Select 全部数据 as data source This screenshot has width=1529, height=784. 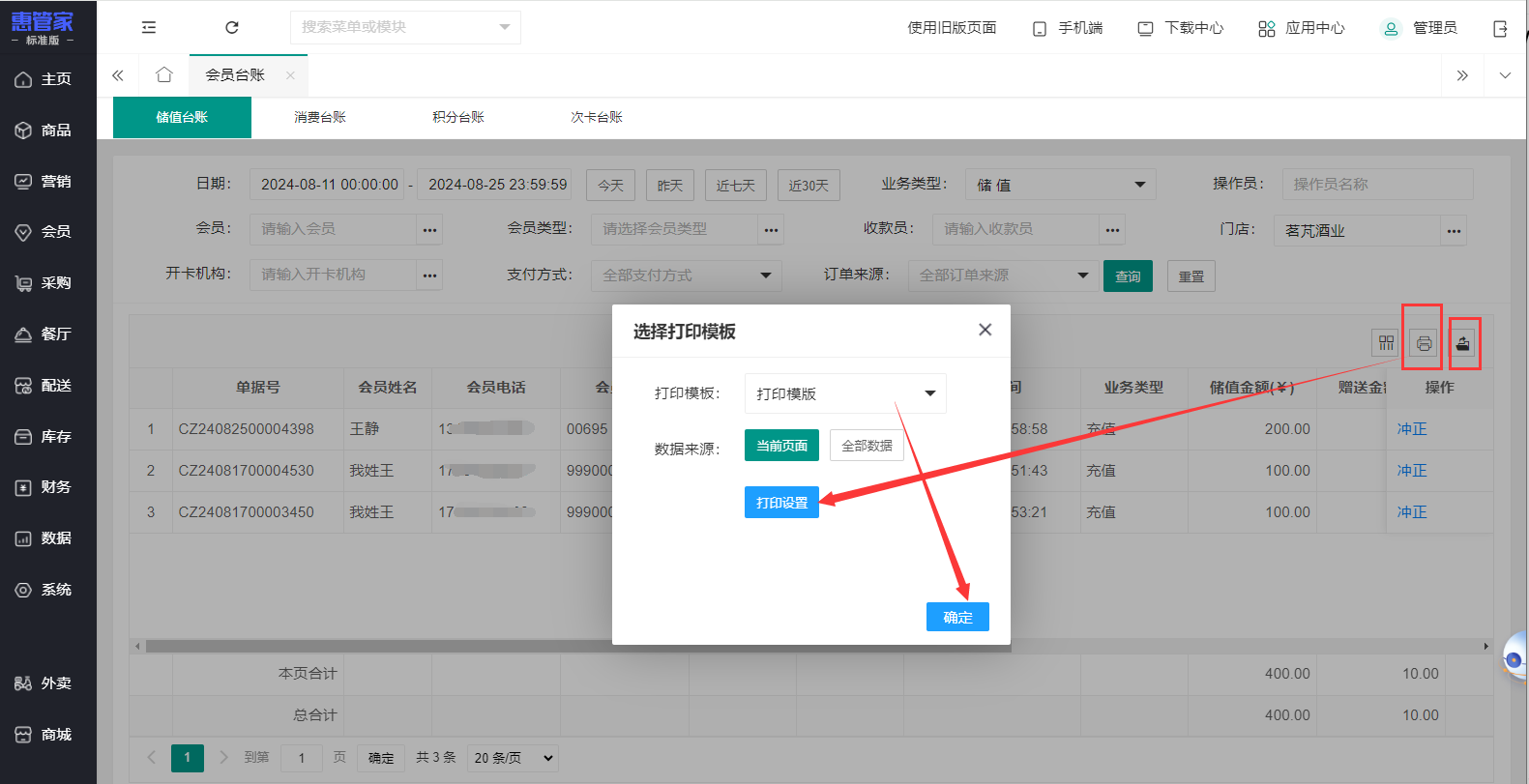pos(867,446)
